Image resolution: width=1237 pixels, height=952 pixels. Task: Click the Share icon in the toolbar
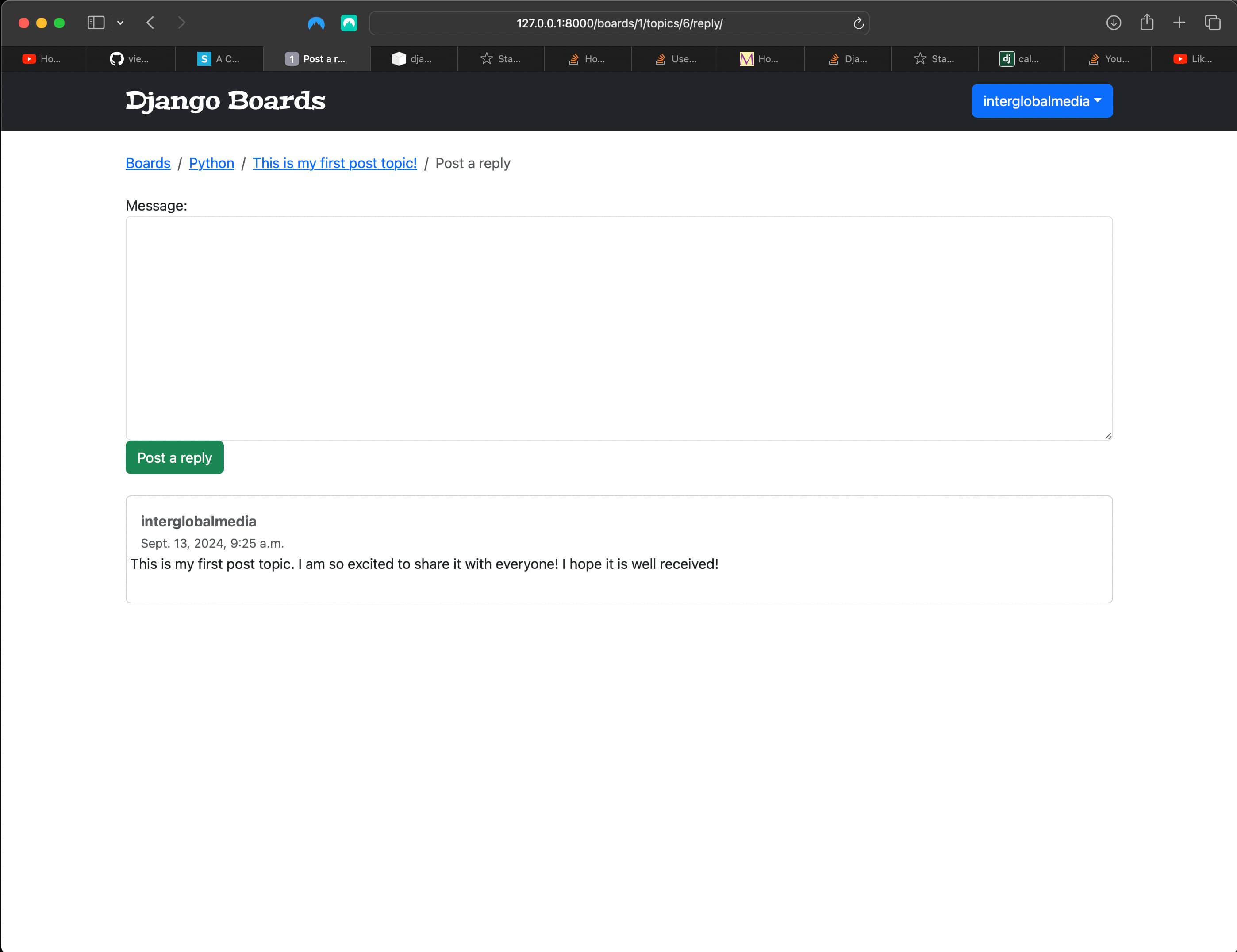pos(1147,22)
